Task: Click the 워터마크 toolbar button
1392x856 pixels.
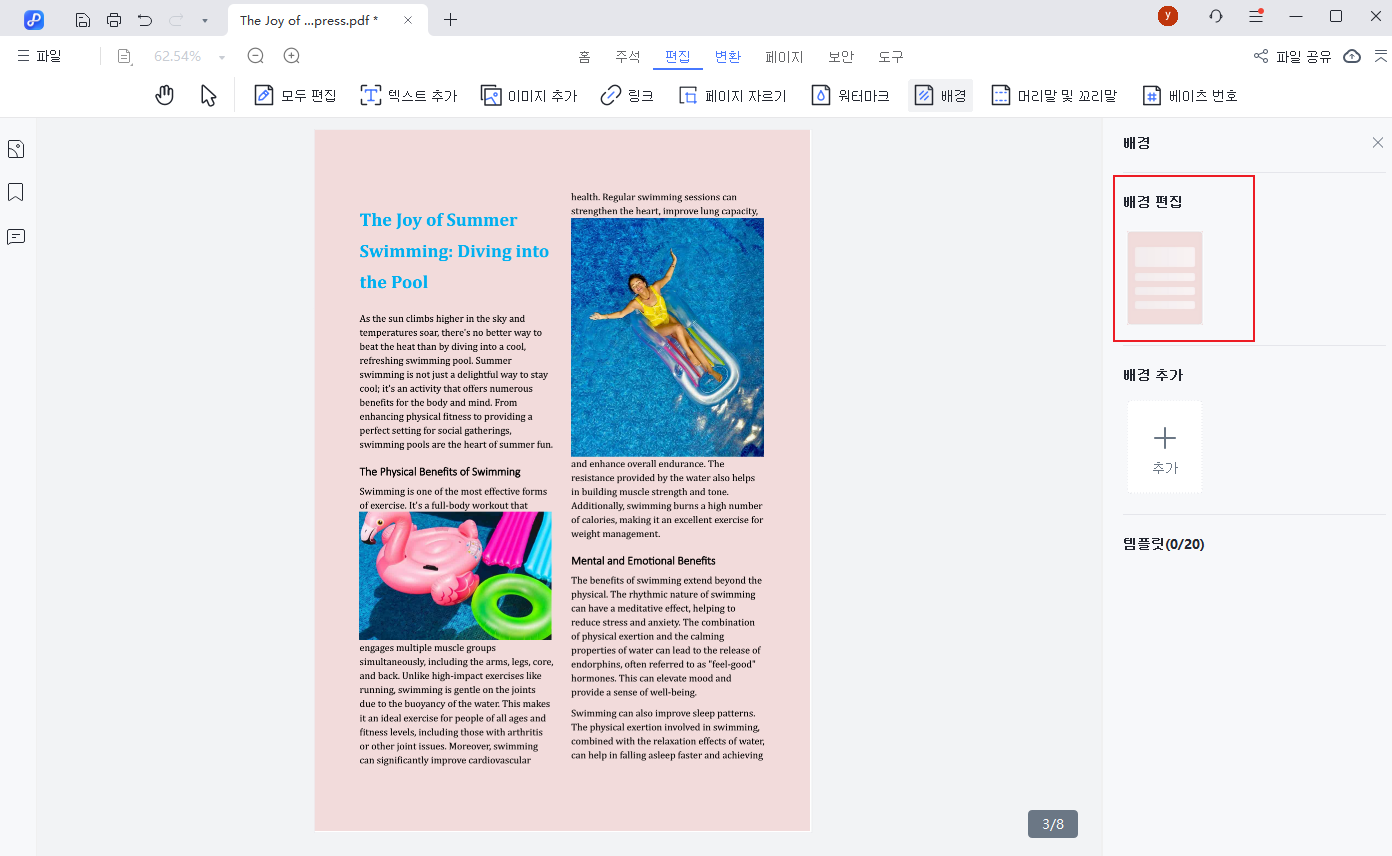Action: pyautogui.click(x=850, y=95)
